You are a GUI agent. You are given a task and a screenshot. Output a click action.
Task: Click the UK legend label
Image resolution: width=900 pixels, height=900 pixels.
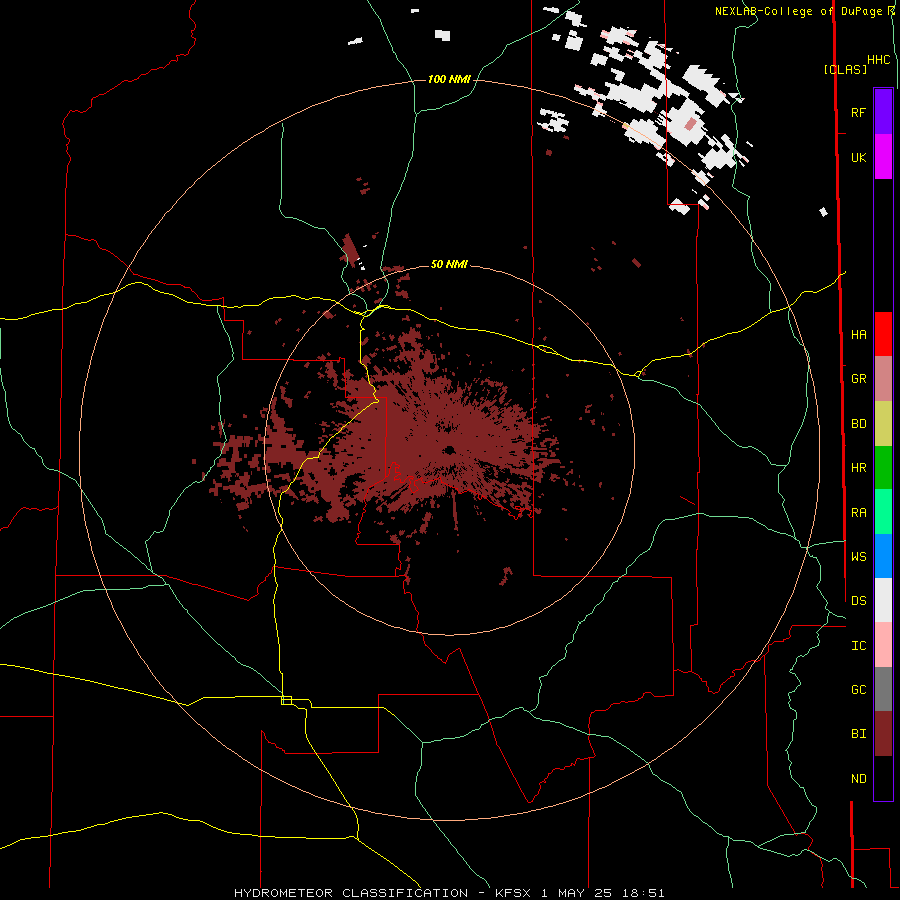point(858,157)
